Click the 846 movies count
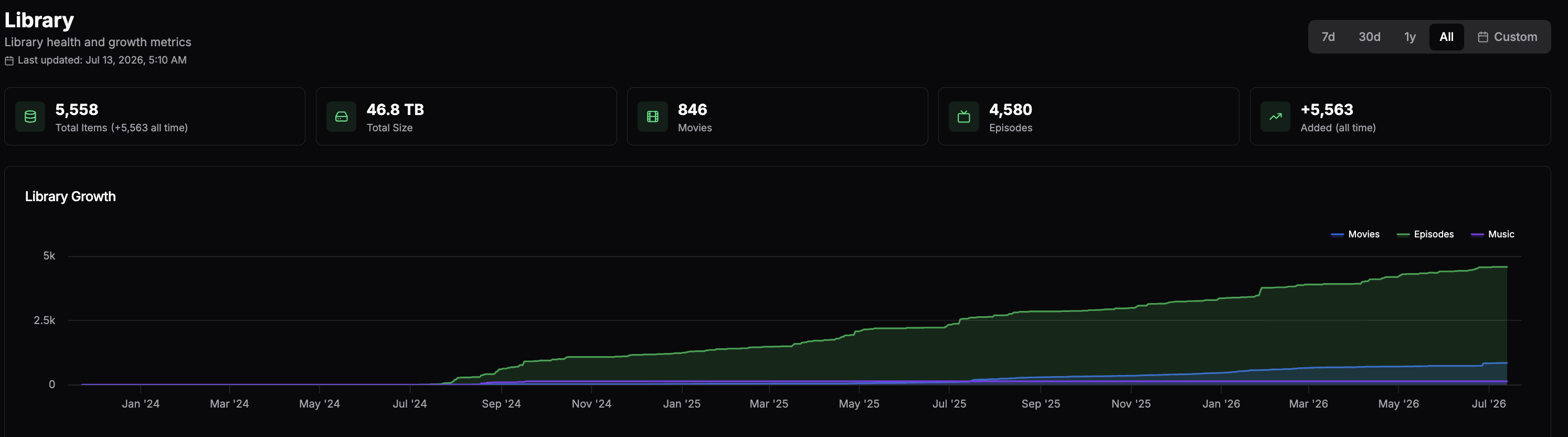Image resolution: width=1568 pixels, height=437 pixels. [x=693, y=110]
